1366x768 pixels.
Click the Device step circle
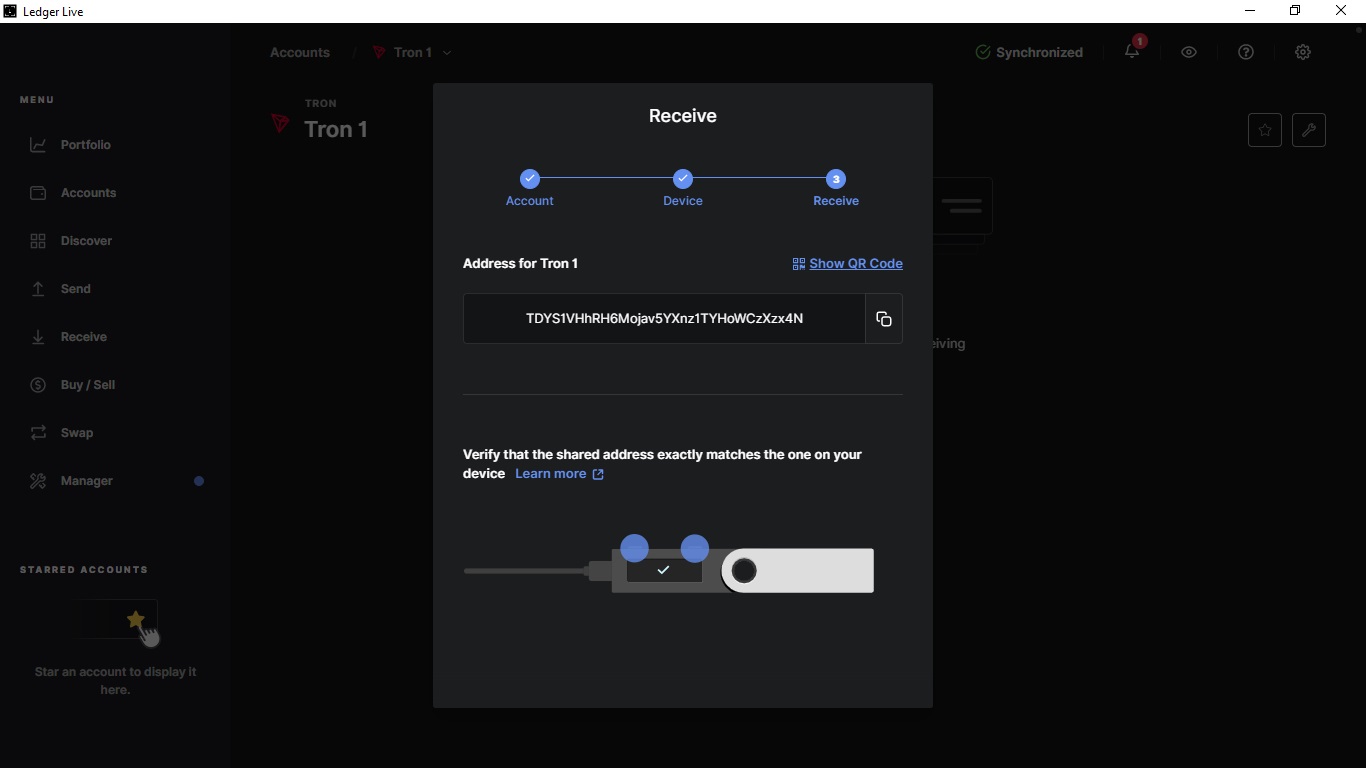point(683,179)
